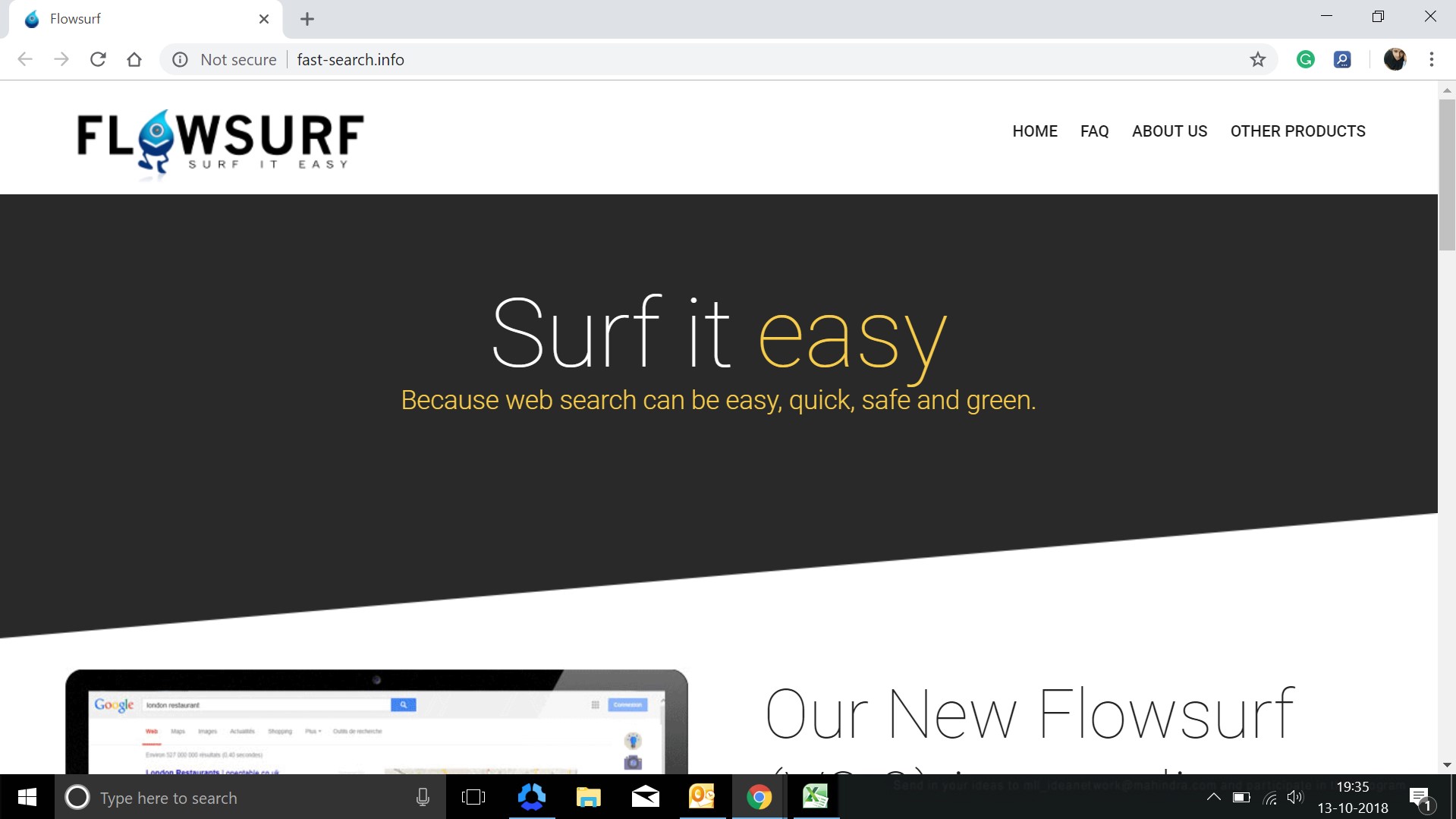The image size is (1456, 819).
Task: Open the Grammarly extension
Action: 1305,59
